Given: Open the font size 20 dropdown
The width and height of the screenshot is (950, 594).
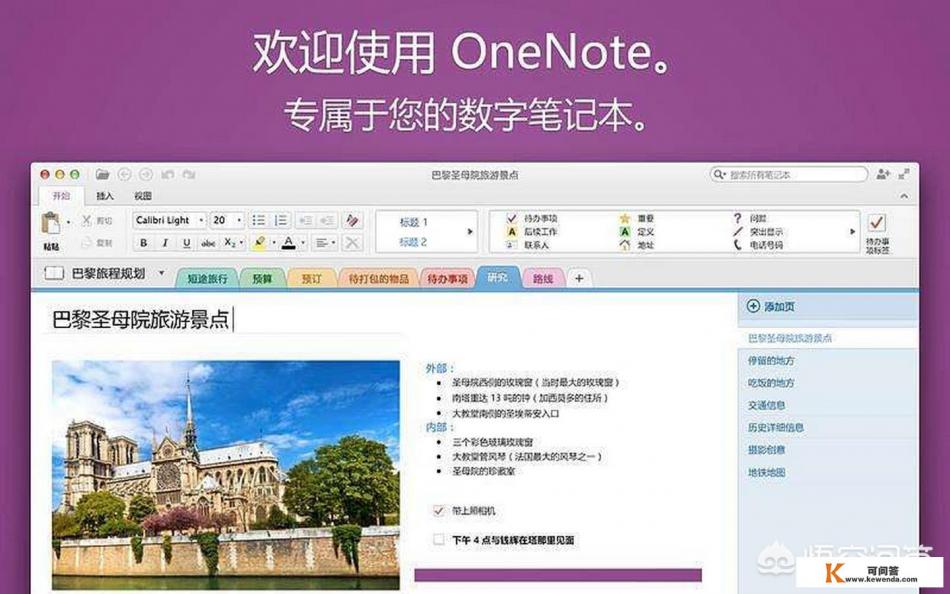Looking at the screenshot, I should pos(239,220).
